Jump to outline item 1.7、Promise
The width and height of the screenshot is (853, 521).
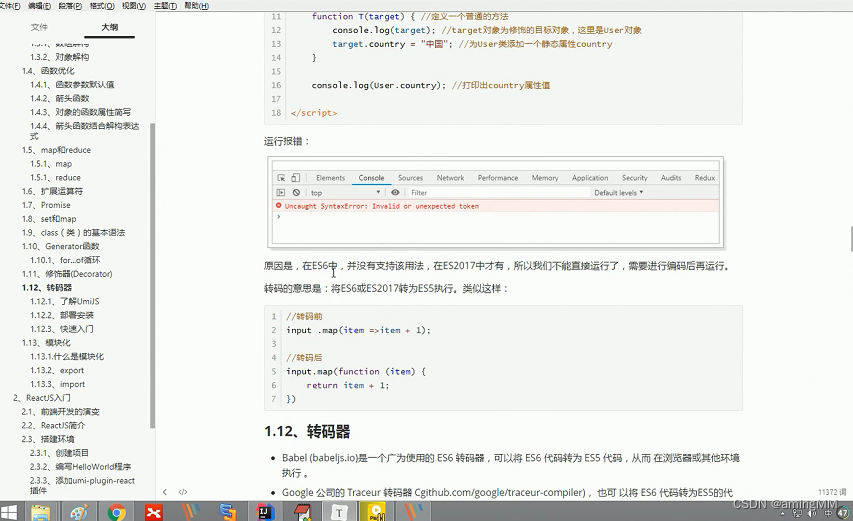tap(46, 205)
